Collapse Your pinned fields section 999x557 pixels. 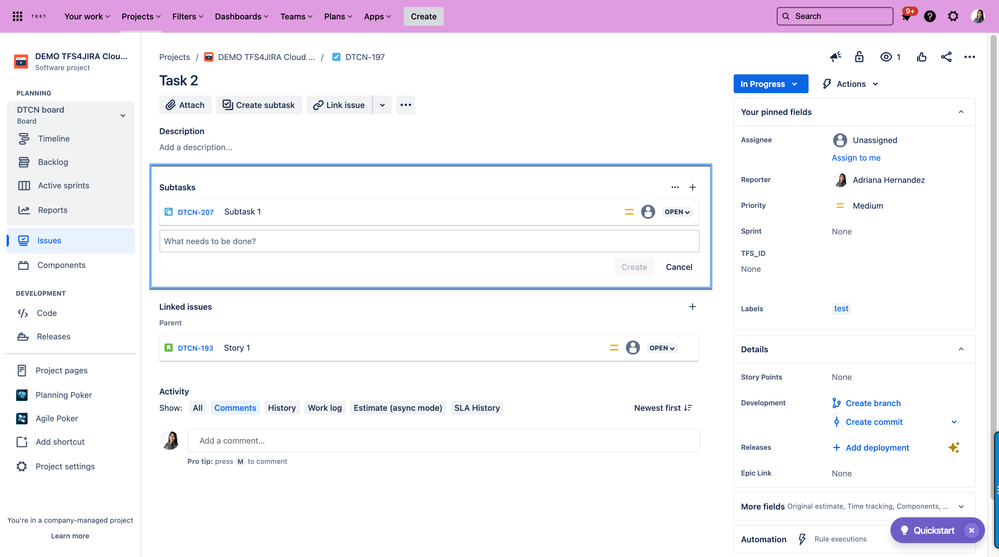click(x=961, y=112)
